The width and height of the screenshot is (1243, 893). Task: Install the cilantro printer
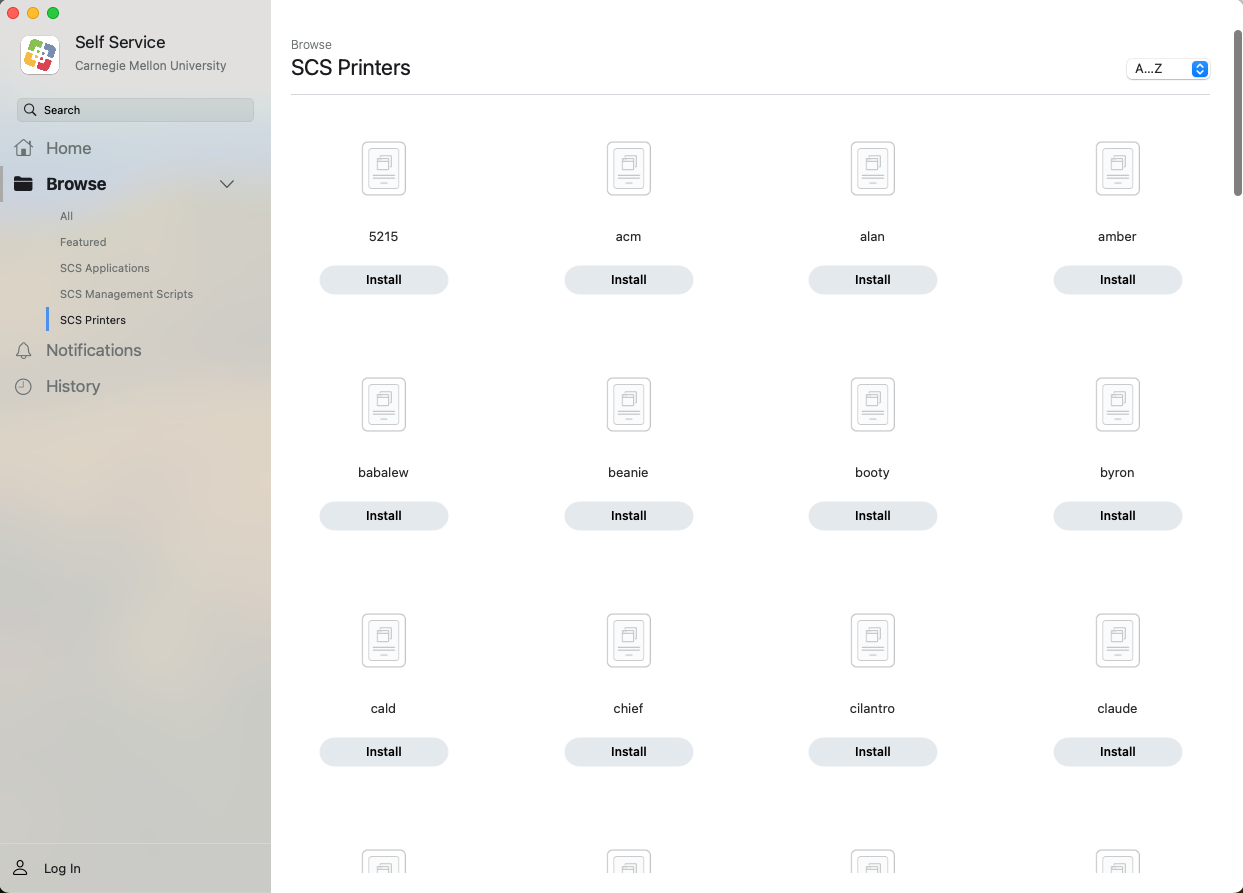(873, 752)
